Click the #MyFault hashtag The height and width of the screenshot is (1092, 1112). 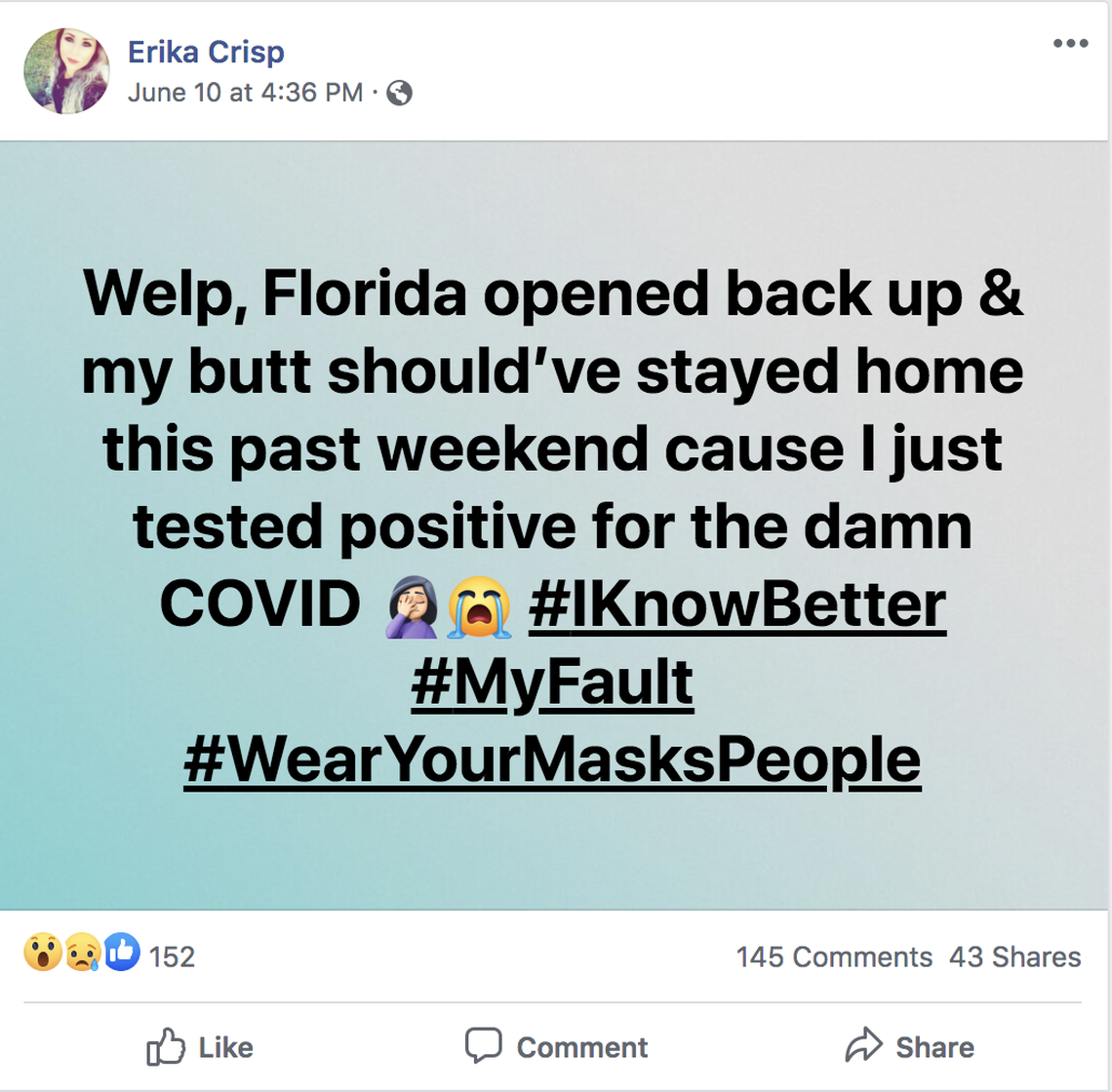(x=554, y=682)
